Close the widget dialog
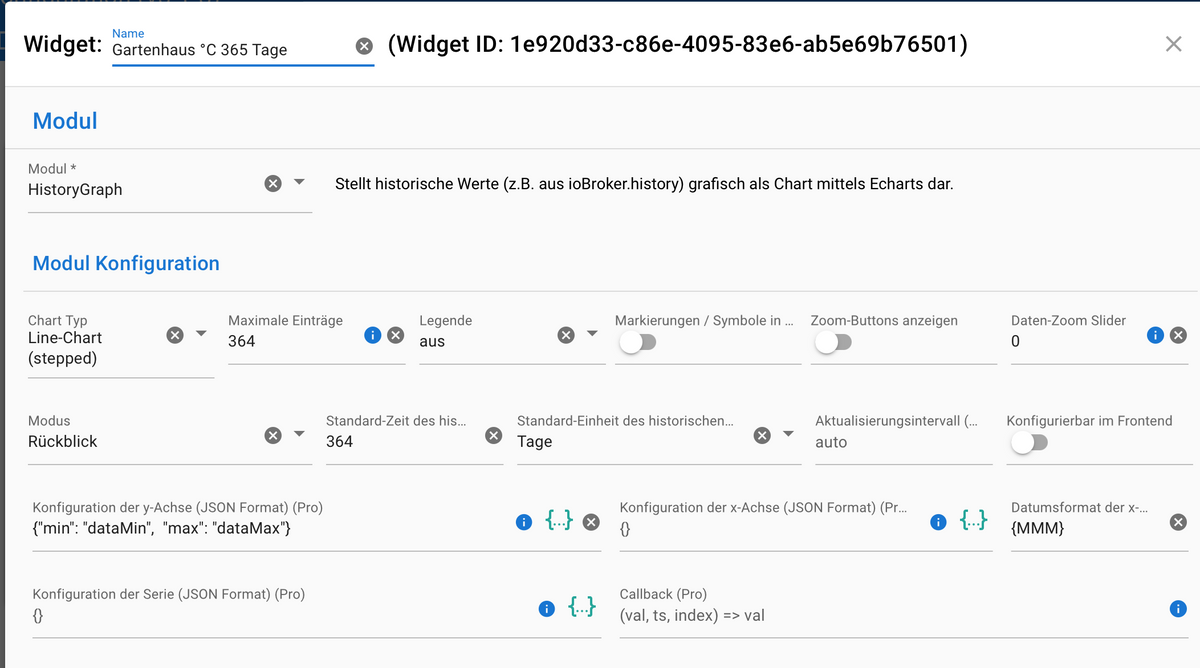1200x668 pixels. 1173,44
